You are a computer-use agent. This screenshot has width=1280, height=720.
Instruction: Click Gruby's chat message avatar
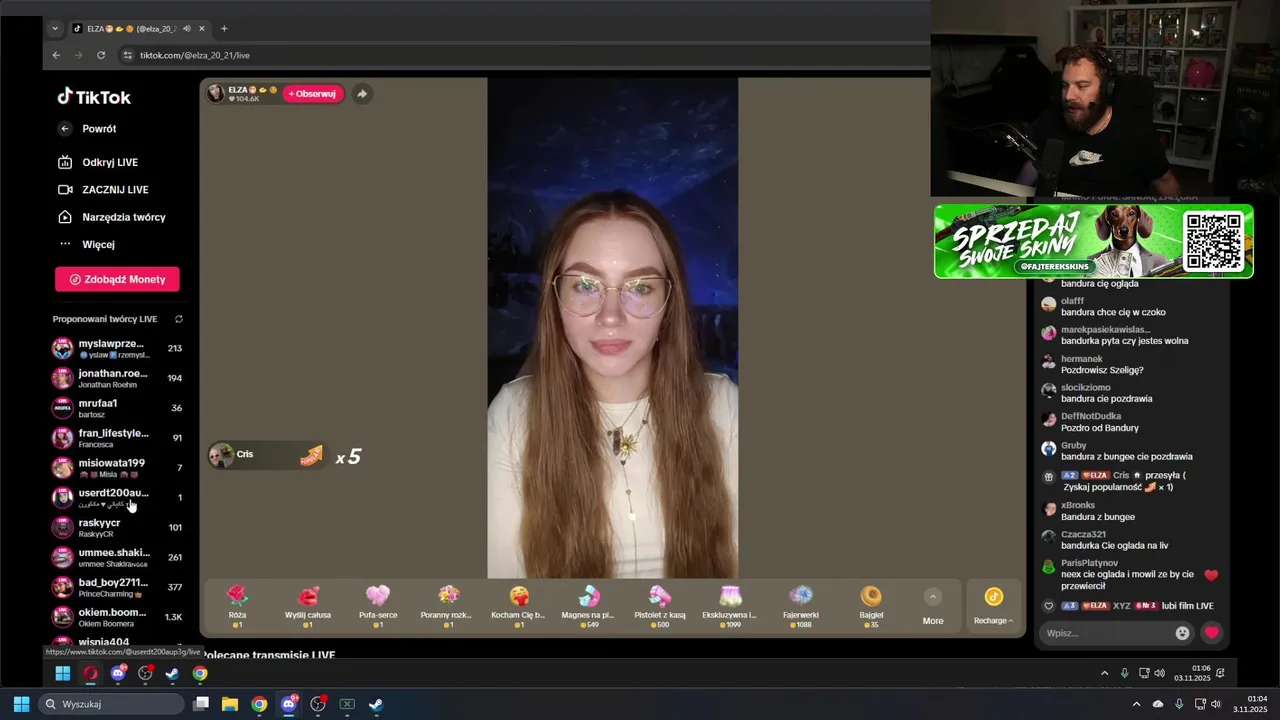(1049, 449)
